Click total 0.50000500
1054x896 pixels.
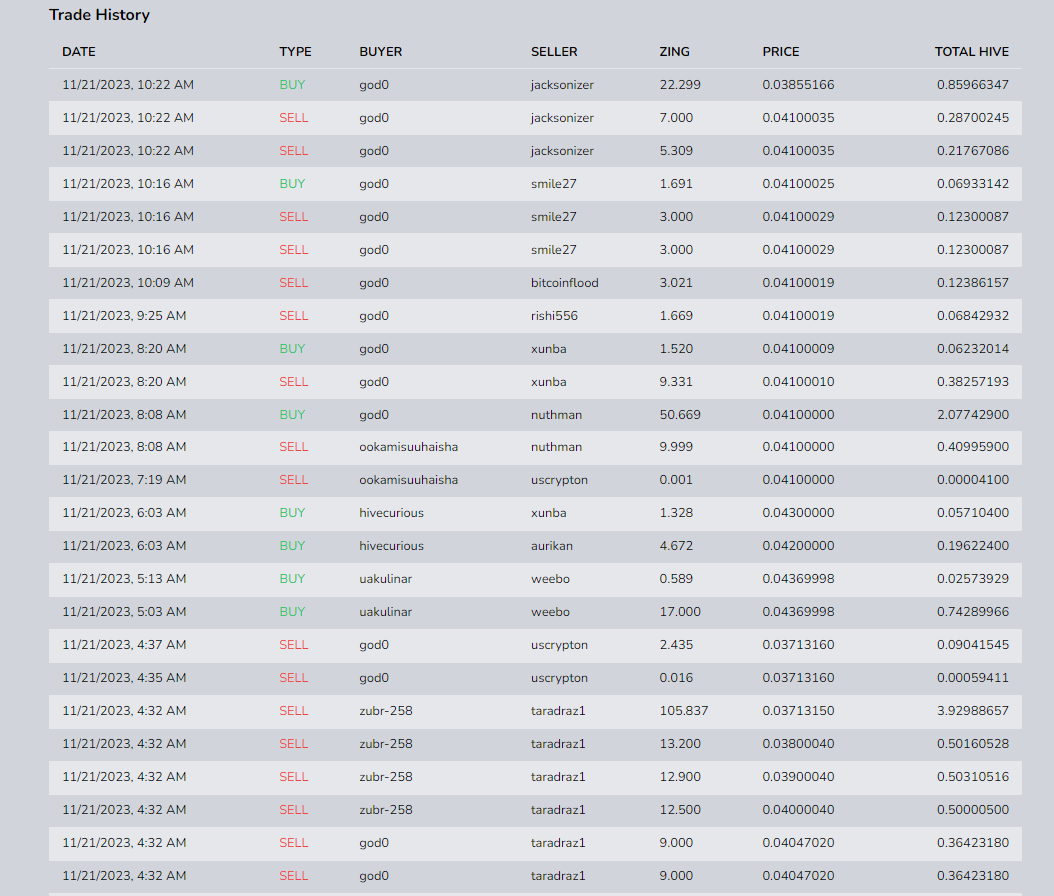click(973, 809)
